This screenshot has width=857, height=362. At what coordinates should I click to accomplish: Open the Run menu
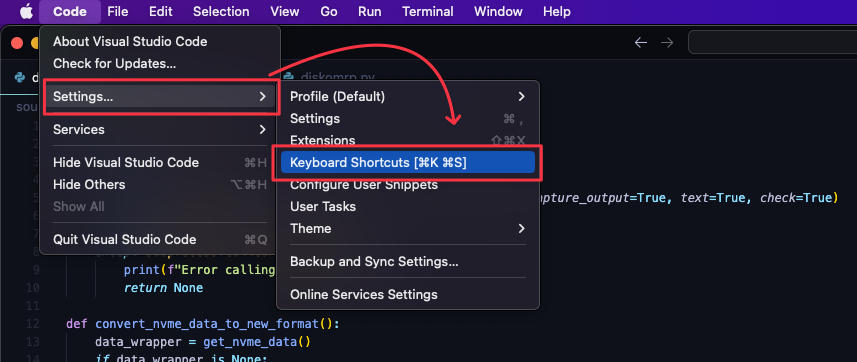click(x=370, y=11)
